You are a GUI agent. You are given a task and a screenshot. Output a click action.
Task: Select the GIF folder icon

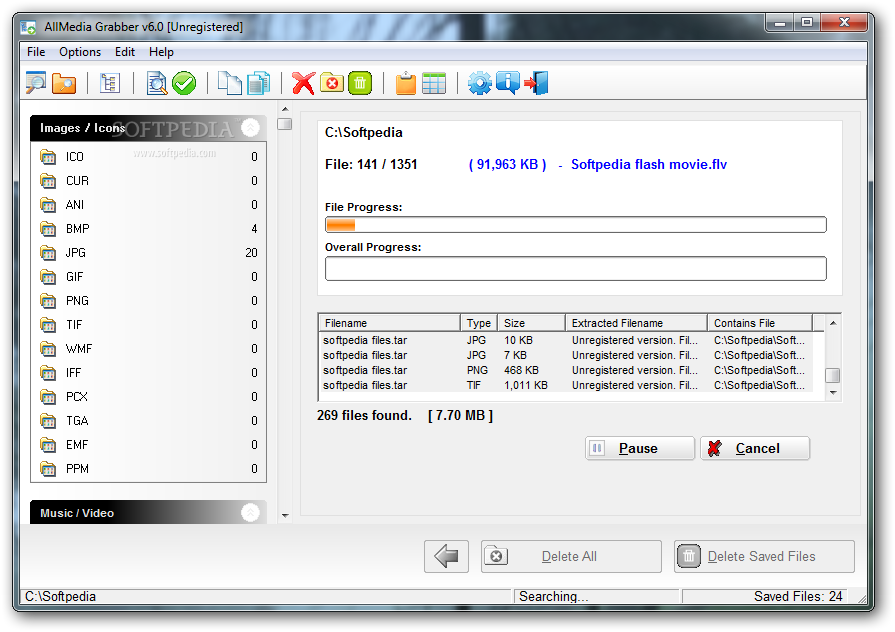tap(49, 276)
